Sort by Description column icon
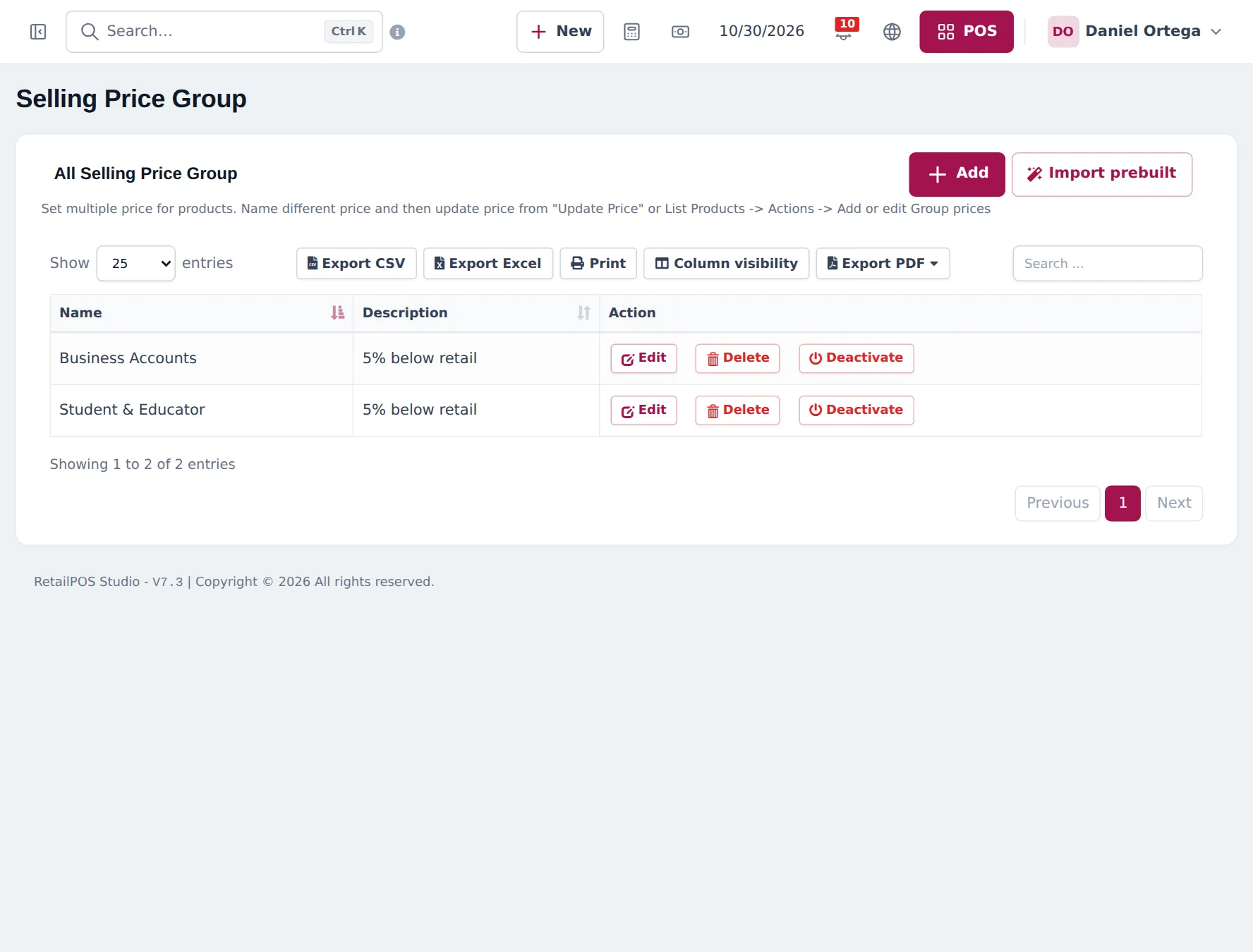The image size is (1253, 952). pos(583,312)
